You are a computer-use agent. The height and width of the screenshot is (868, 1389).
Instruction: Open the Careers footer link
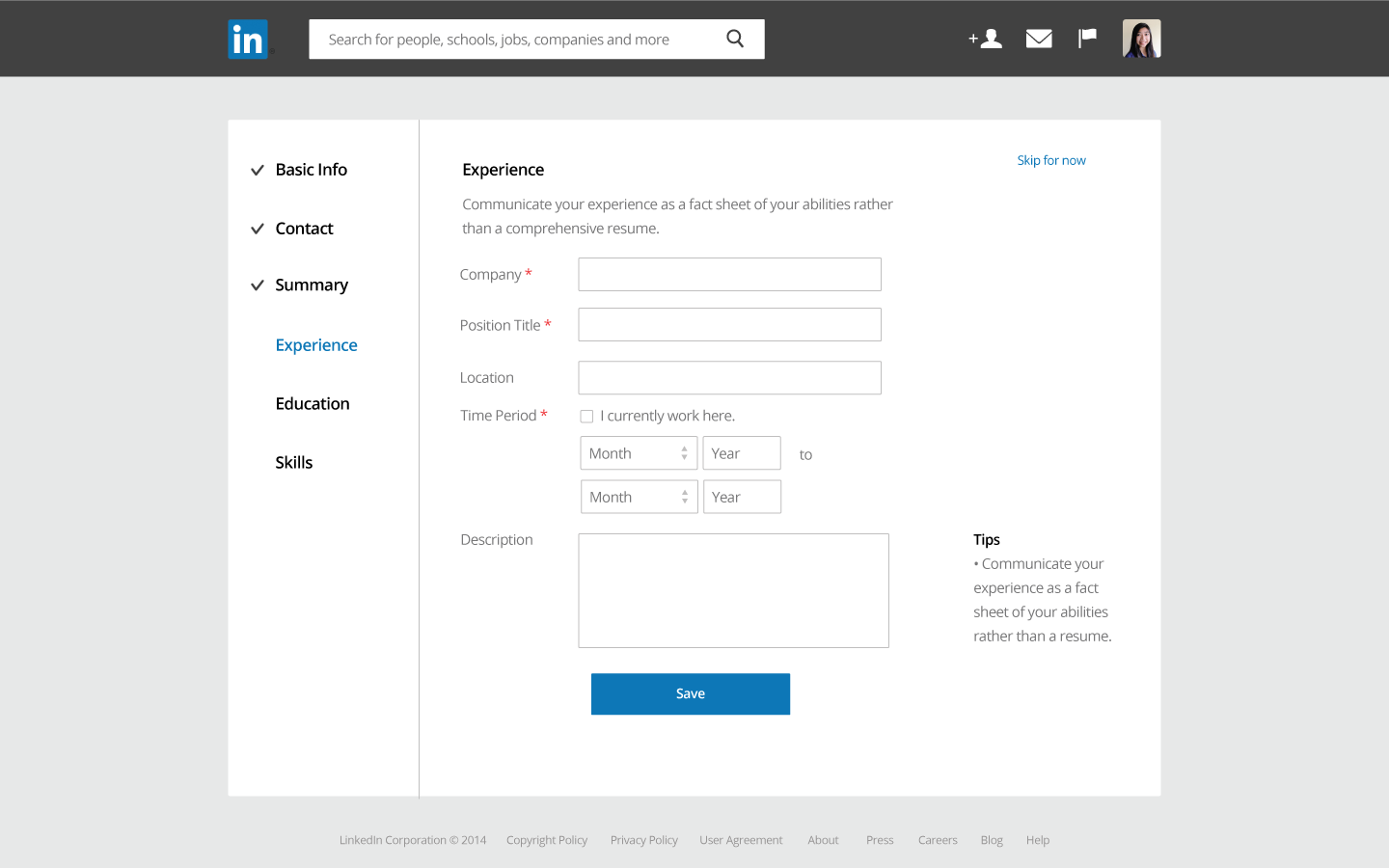pyautogui.click(x=938, y=841)
